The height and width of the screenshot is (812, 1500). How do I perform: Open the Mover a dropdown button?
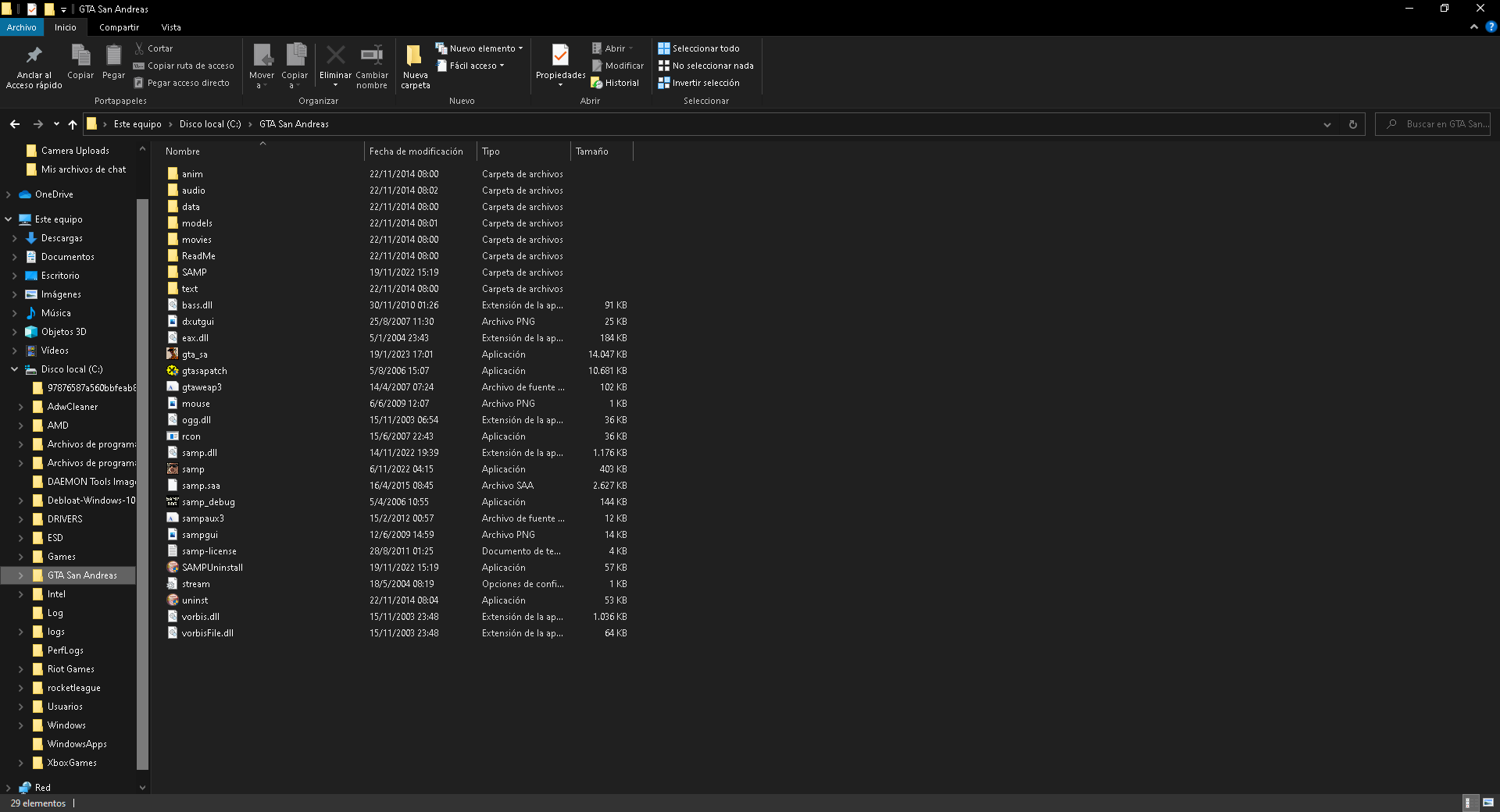point(262,66)
